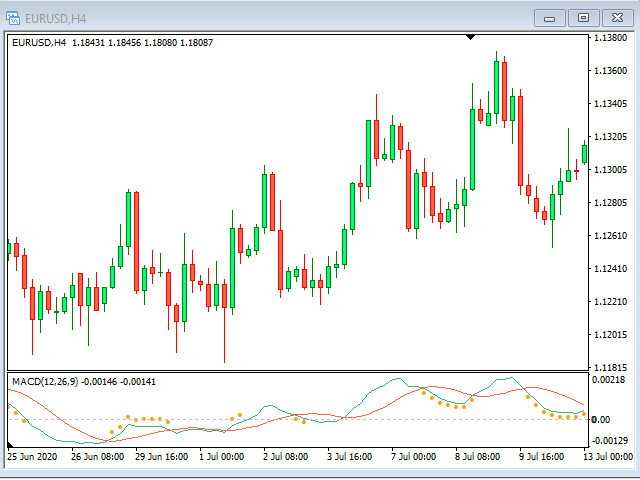
Task: Click the 0.00218 MACD scale value
Action: tap(609, 380)
